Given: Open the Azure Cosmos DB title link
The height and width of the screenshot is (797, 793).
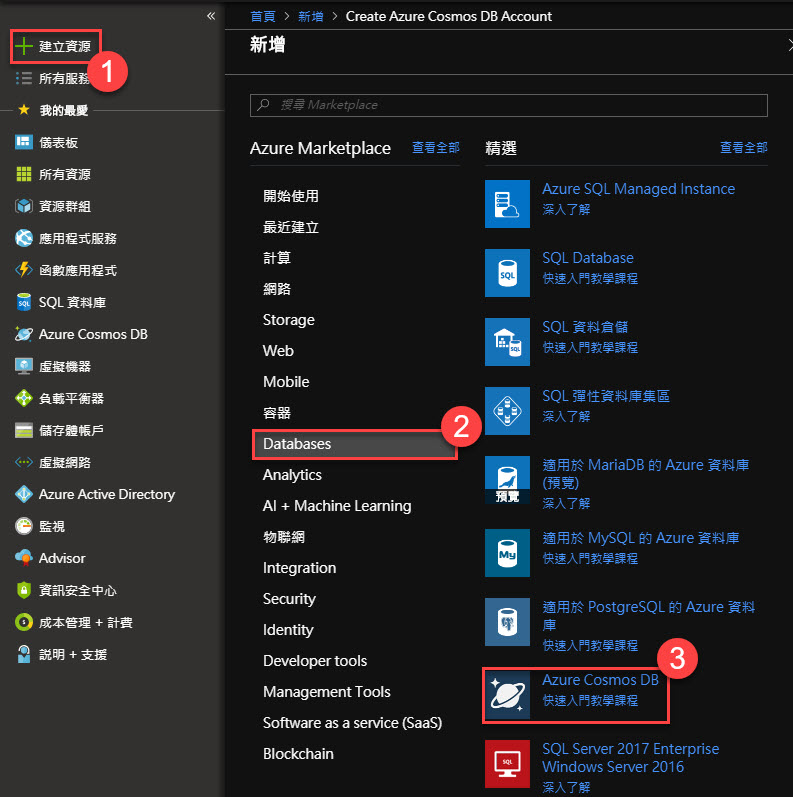Looking at the screenshot, I should (600, 680).
